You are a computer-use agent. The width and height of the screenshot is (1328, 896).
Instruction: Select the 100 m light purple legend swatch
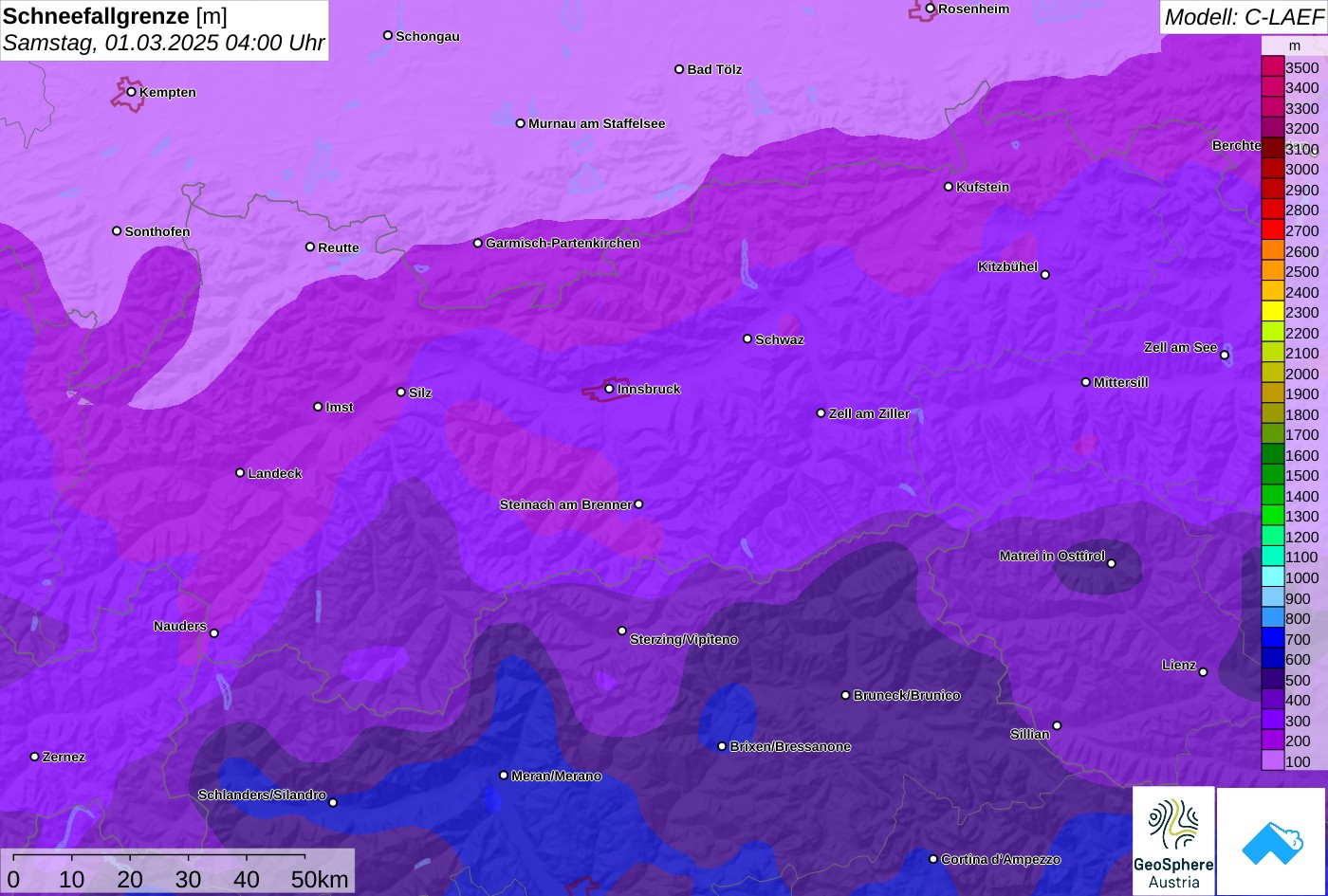click(x=1272, y=761)
